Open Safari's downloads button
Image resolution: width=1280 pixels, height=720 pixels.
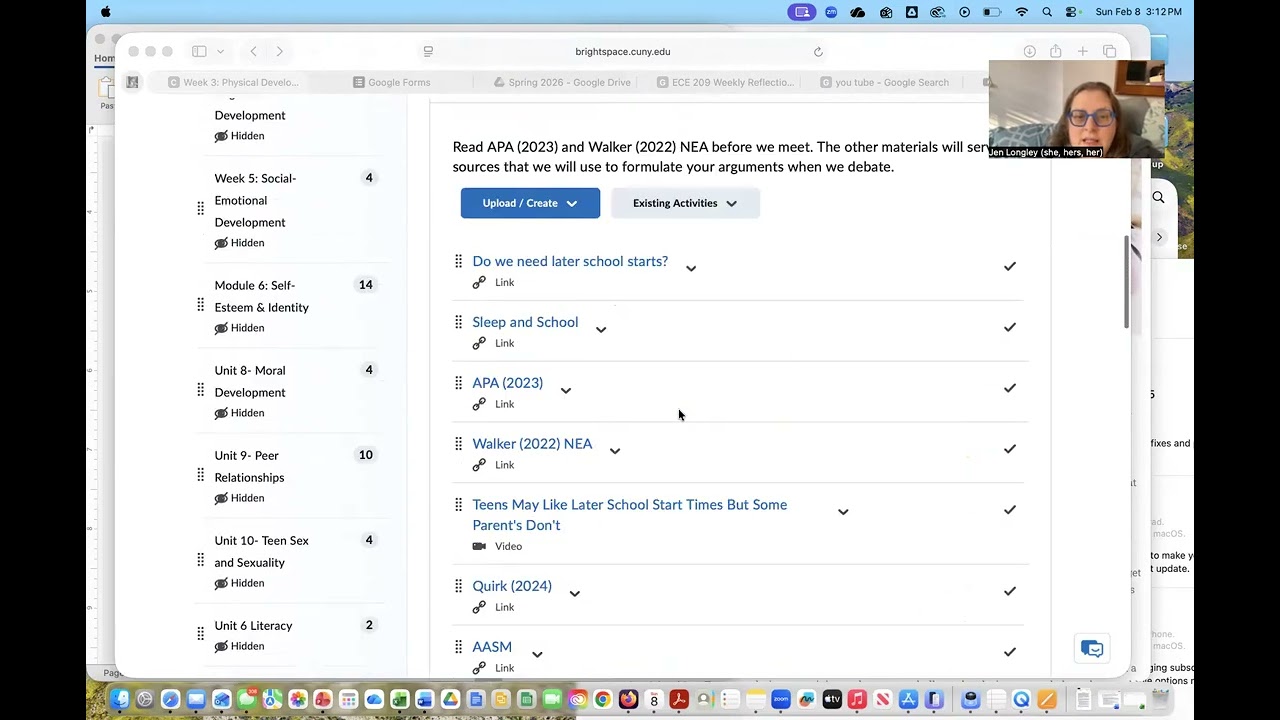[1029, 52]
